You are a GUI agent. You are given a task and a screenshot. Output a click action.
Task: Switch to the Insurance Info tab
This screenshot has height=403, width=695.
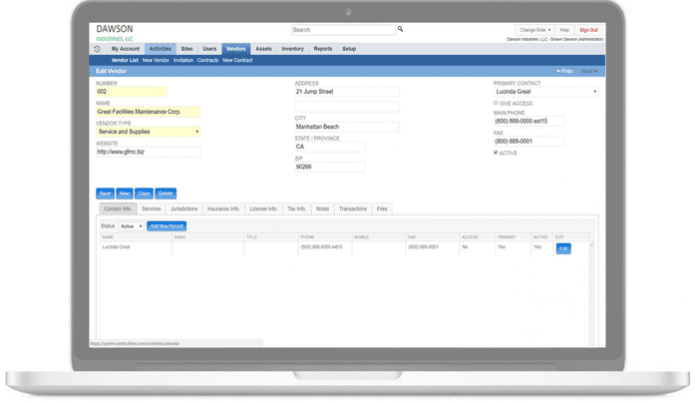point(223,209)
